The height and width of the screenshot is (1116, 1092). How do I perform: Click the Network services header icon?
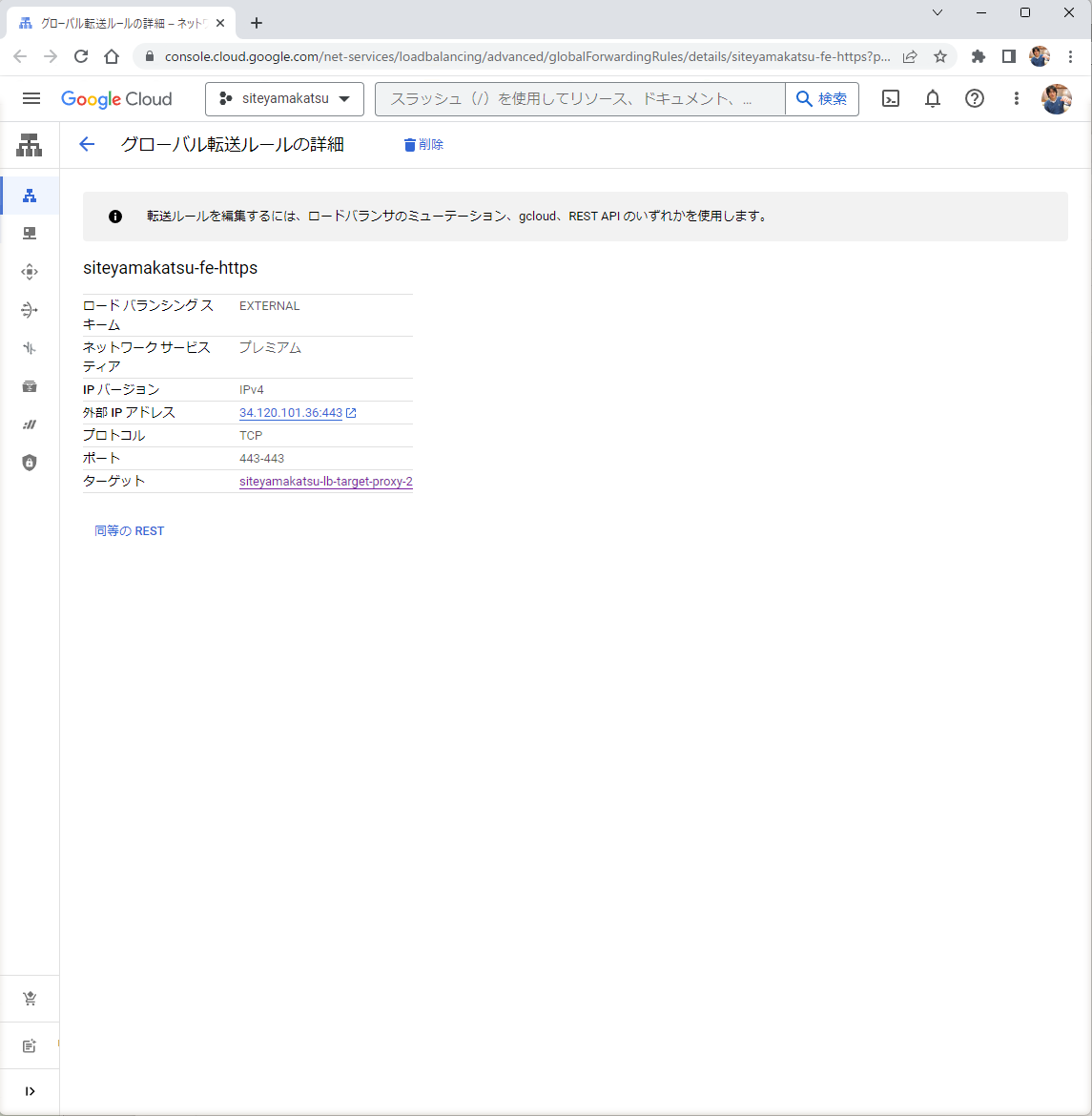30,145
